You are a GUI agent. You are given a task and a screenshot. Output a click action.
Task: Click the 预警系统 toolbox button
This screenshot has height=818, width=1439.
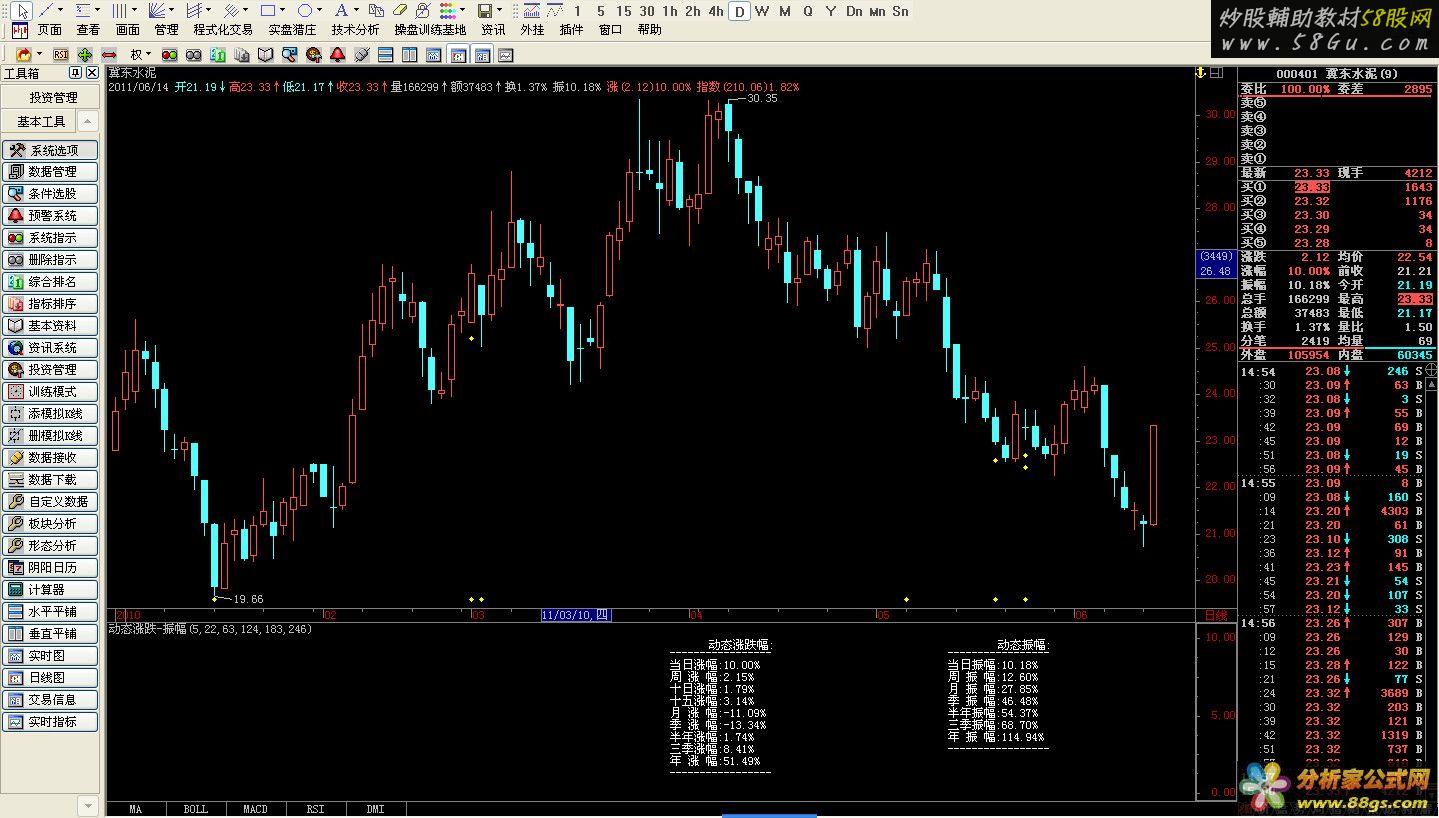click(x=50, y=216)
